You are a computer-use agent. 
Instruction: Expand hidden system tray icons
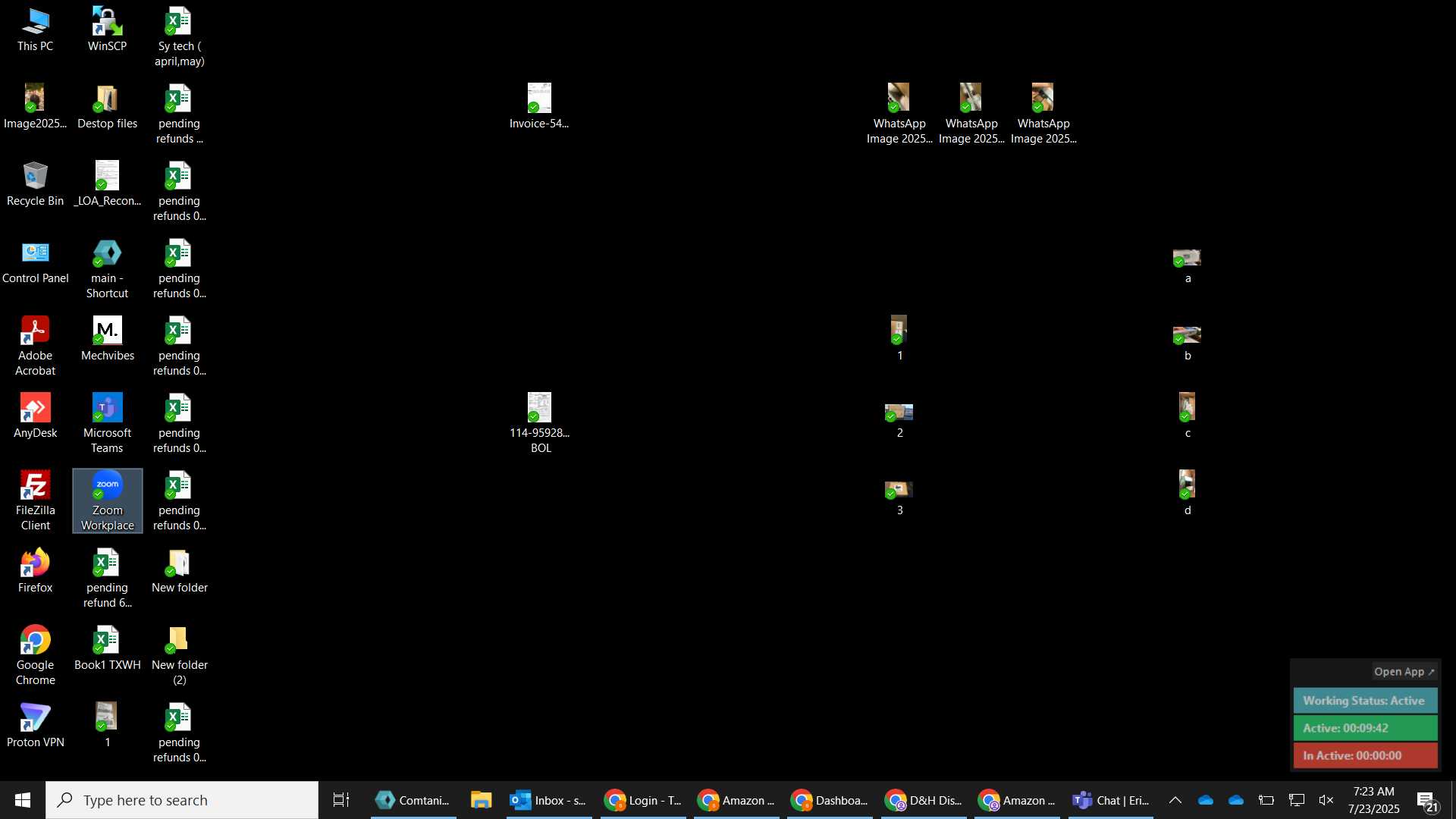(x=1175, y=800)
